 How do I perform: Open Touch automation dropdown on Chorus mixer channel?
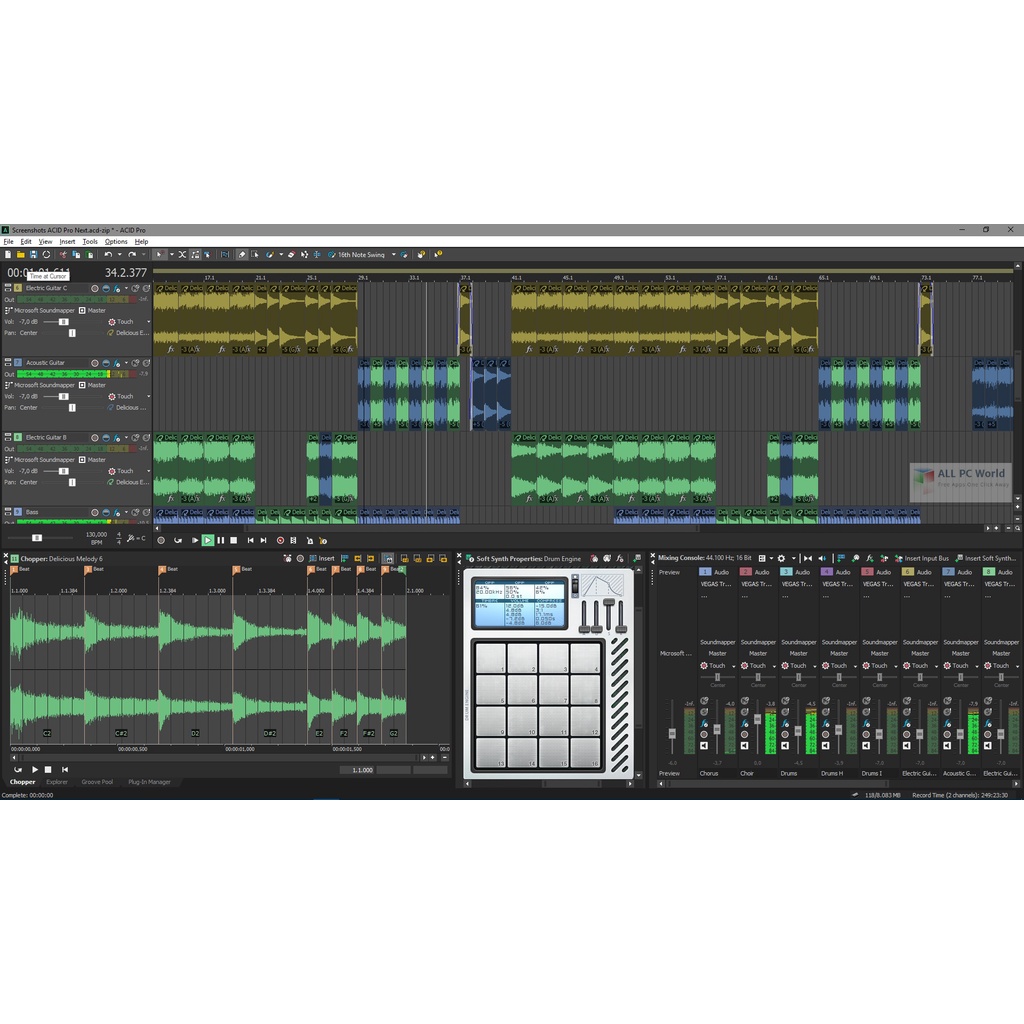733,666
